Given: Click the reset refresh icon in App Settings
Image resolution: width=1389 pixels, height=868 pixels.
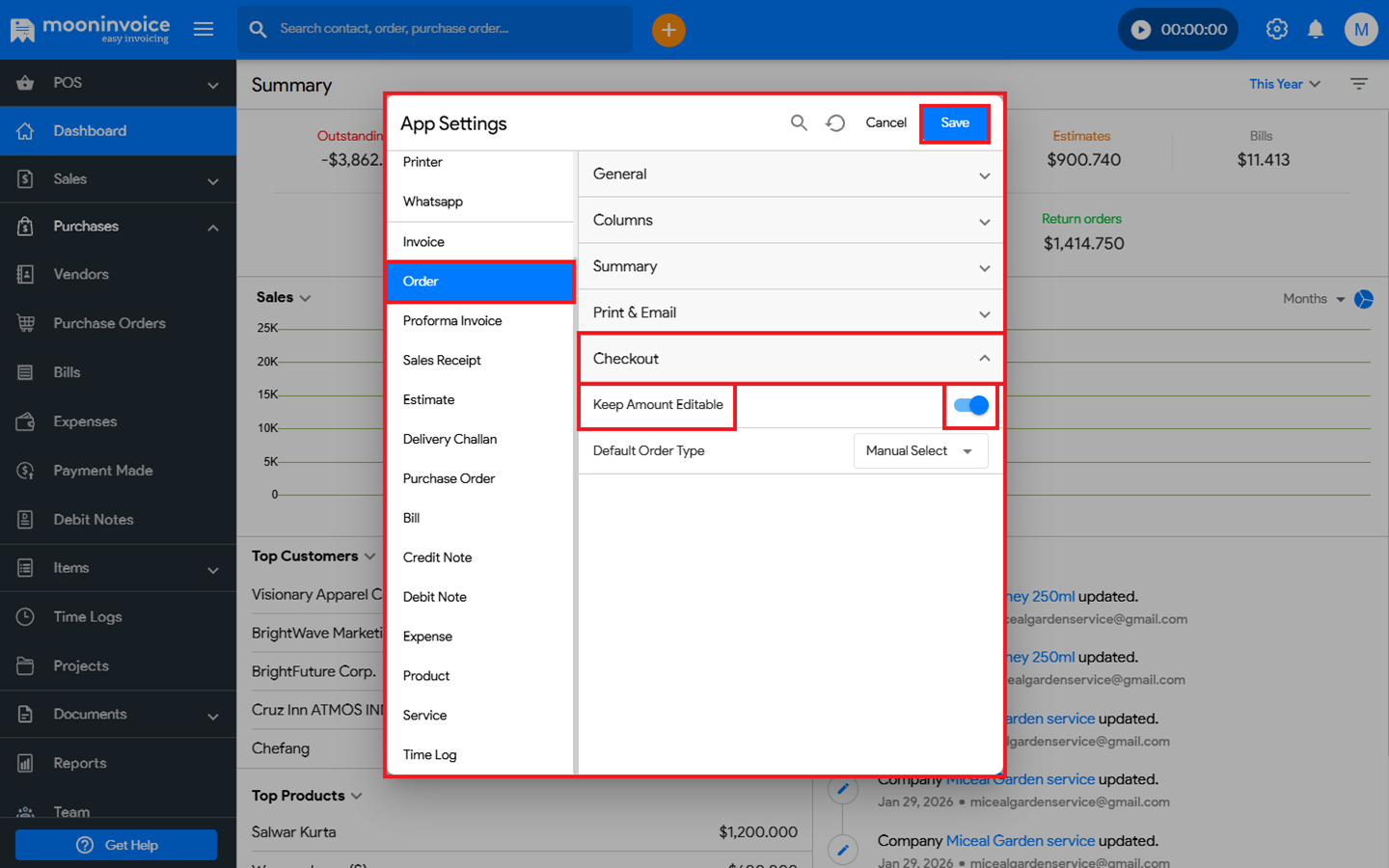Looking at the screenshot, I should pos(835,122).
